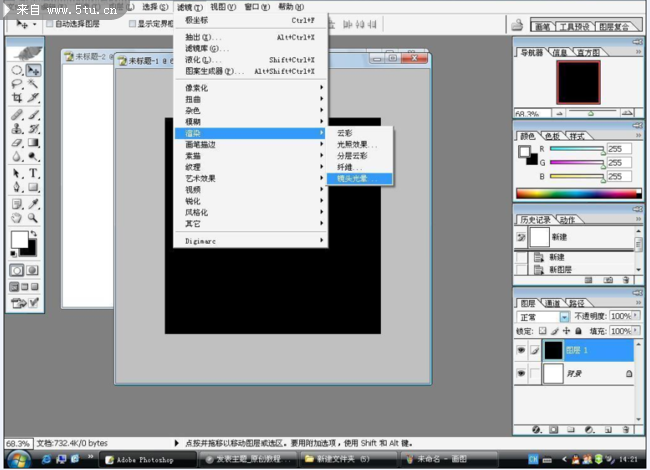The image size is (650, 470).
Task: Expand the 不透明度 opacity arrow
Action: [x=635, y=317]
